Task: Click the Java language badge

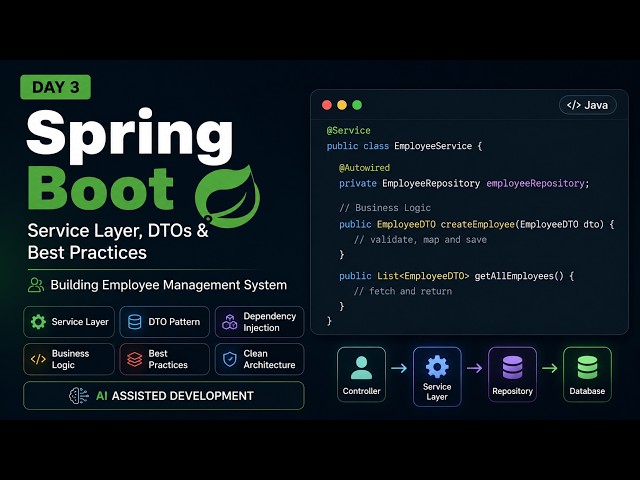Action: coord(587,105)
